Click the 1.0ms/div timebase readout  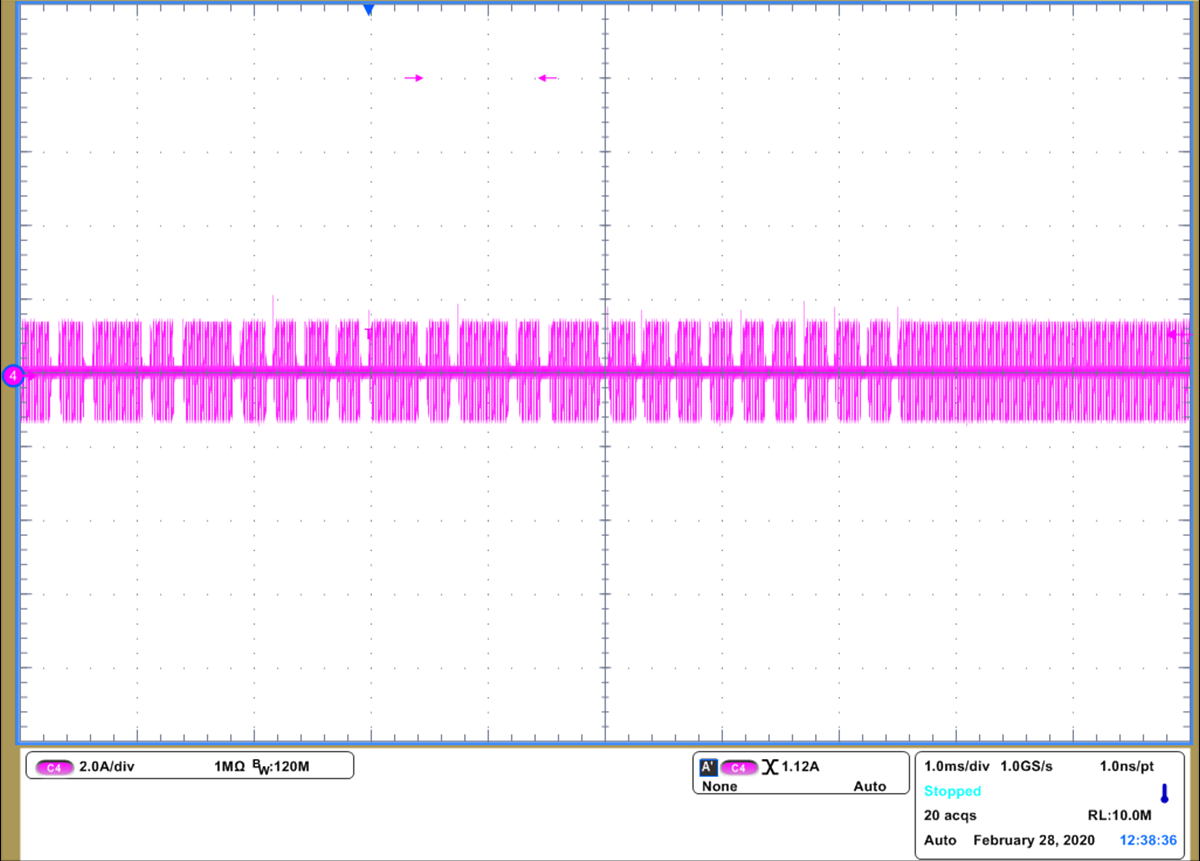point(957,766)
